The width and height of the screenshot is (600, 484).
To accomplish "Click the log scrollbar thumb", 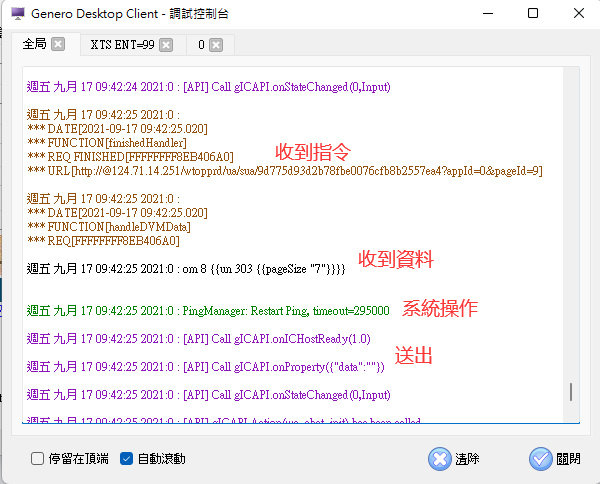I will [x=571, y=392].
